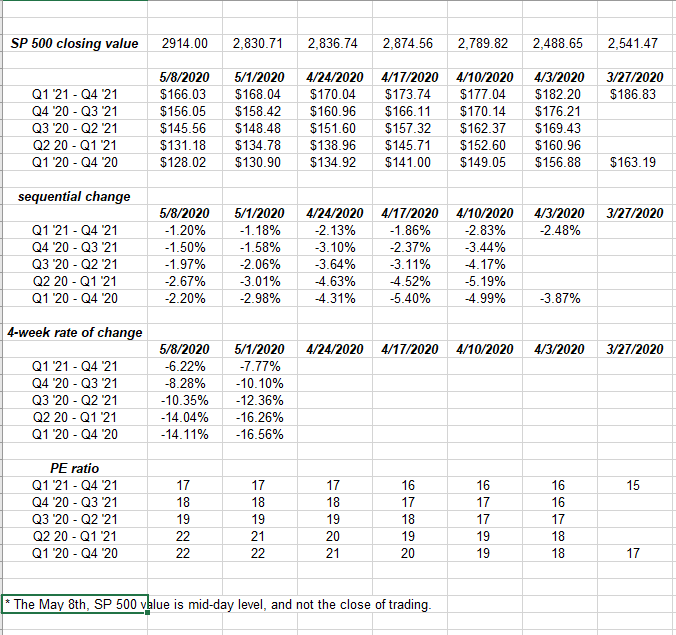
Task: Select the 'PE ratio' heading cell
Action: [75, 469]
